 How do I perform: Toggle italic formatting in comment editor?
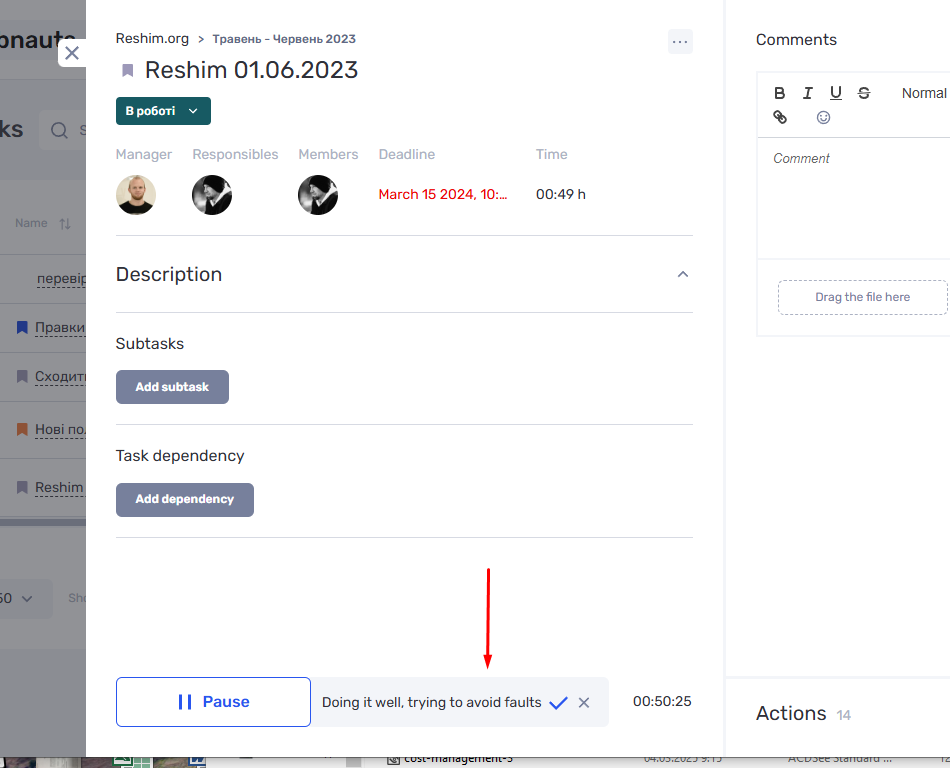[808, 93]
